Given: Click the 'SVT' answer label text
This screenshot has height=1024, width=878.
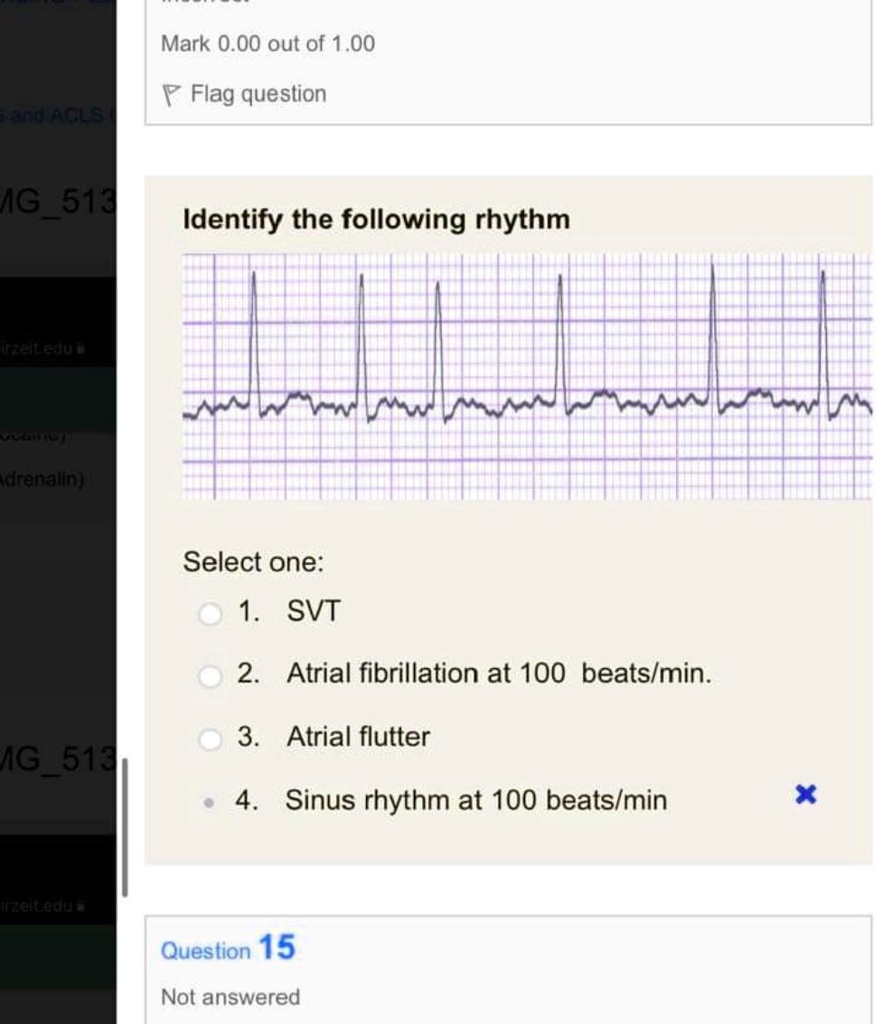Looking at the screenshot, I should coord(314,611).
